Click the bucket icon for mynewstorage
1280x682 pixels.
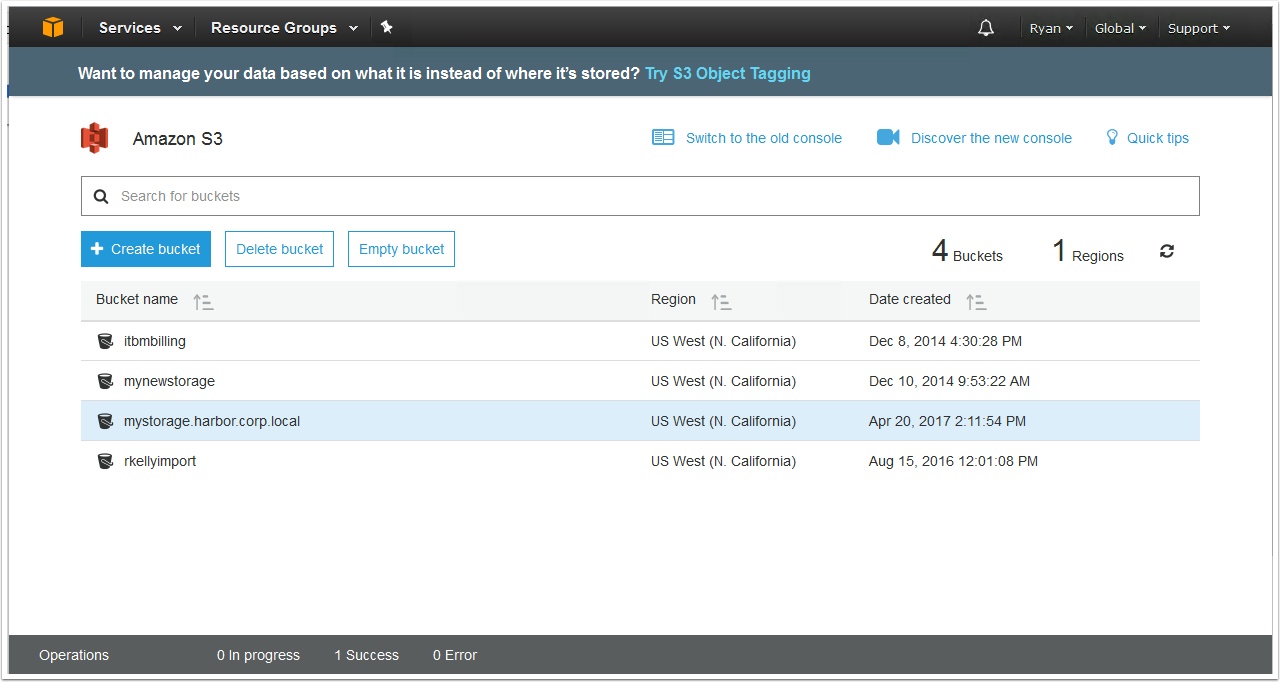click(105, 381)
